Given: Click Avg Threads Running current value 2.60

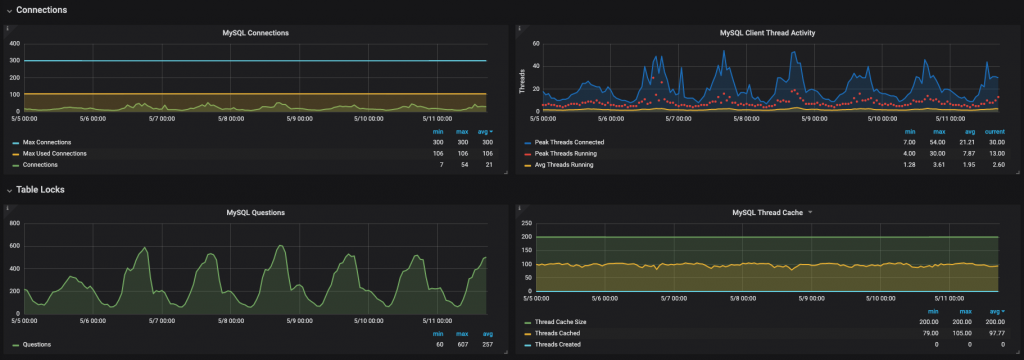Looking at the screenshot, I should pyautogui.click(x=998, y=165).
